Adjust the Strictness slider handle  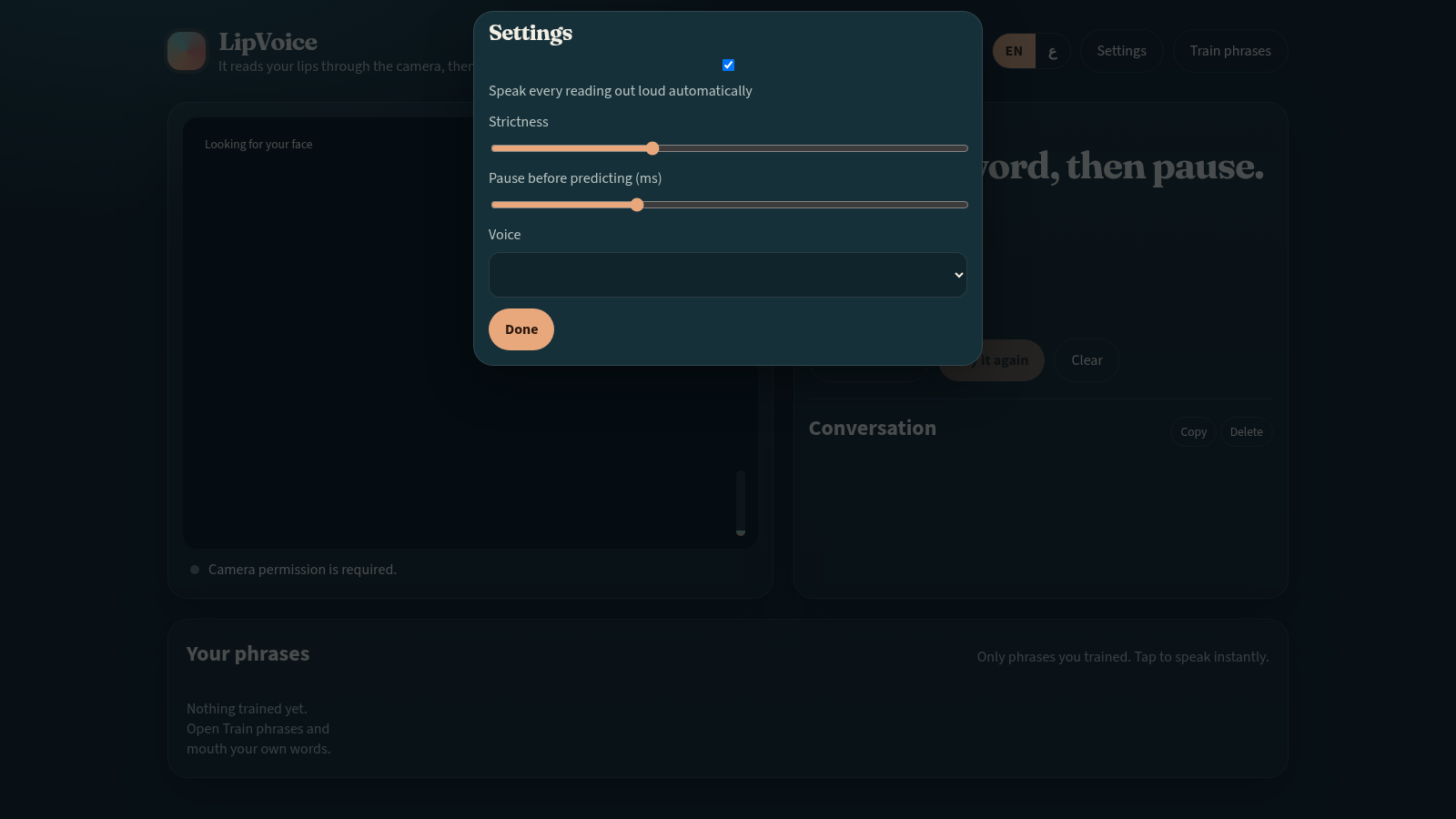(652, 148)
